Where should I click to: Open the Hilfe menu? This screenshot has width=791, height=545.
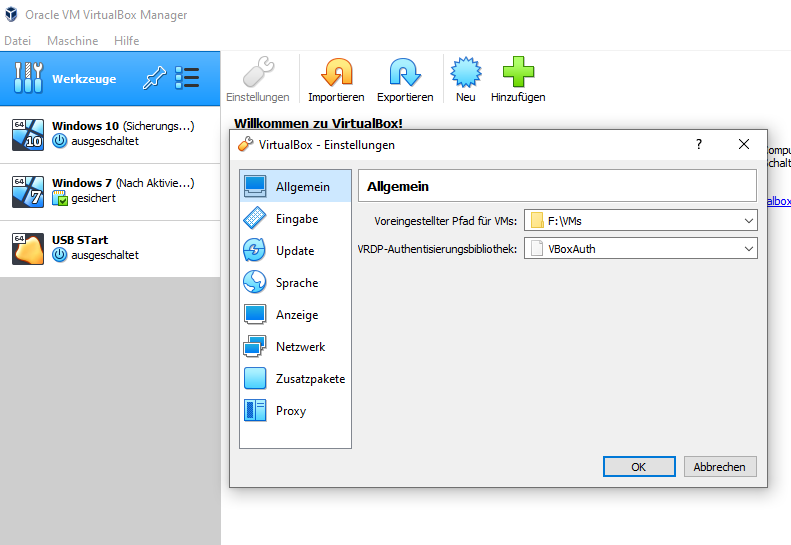[127, 41]
